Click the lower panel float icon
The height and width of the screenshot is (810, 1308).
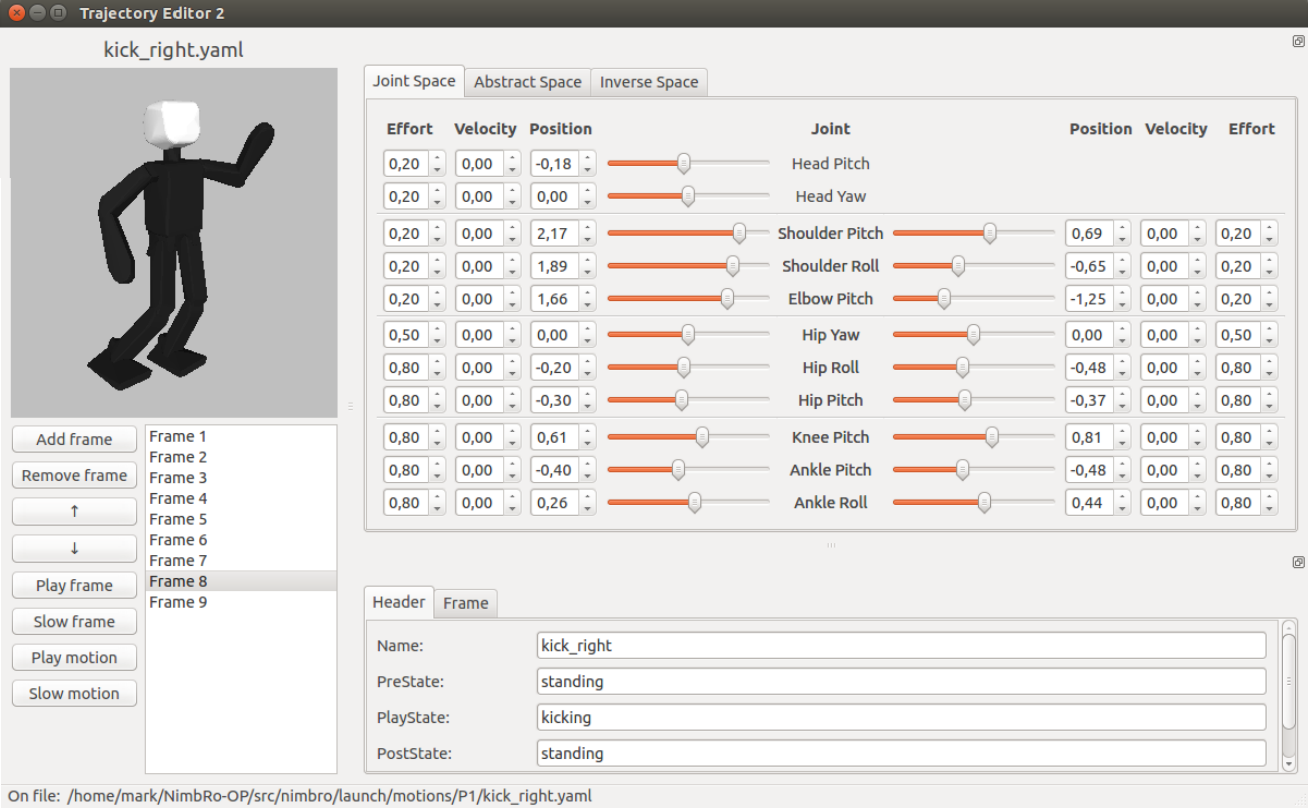coord(1298,563)
